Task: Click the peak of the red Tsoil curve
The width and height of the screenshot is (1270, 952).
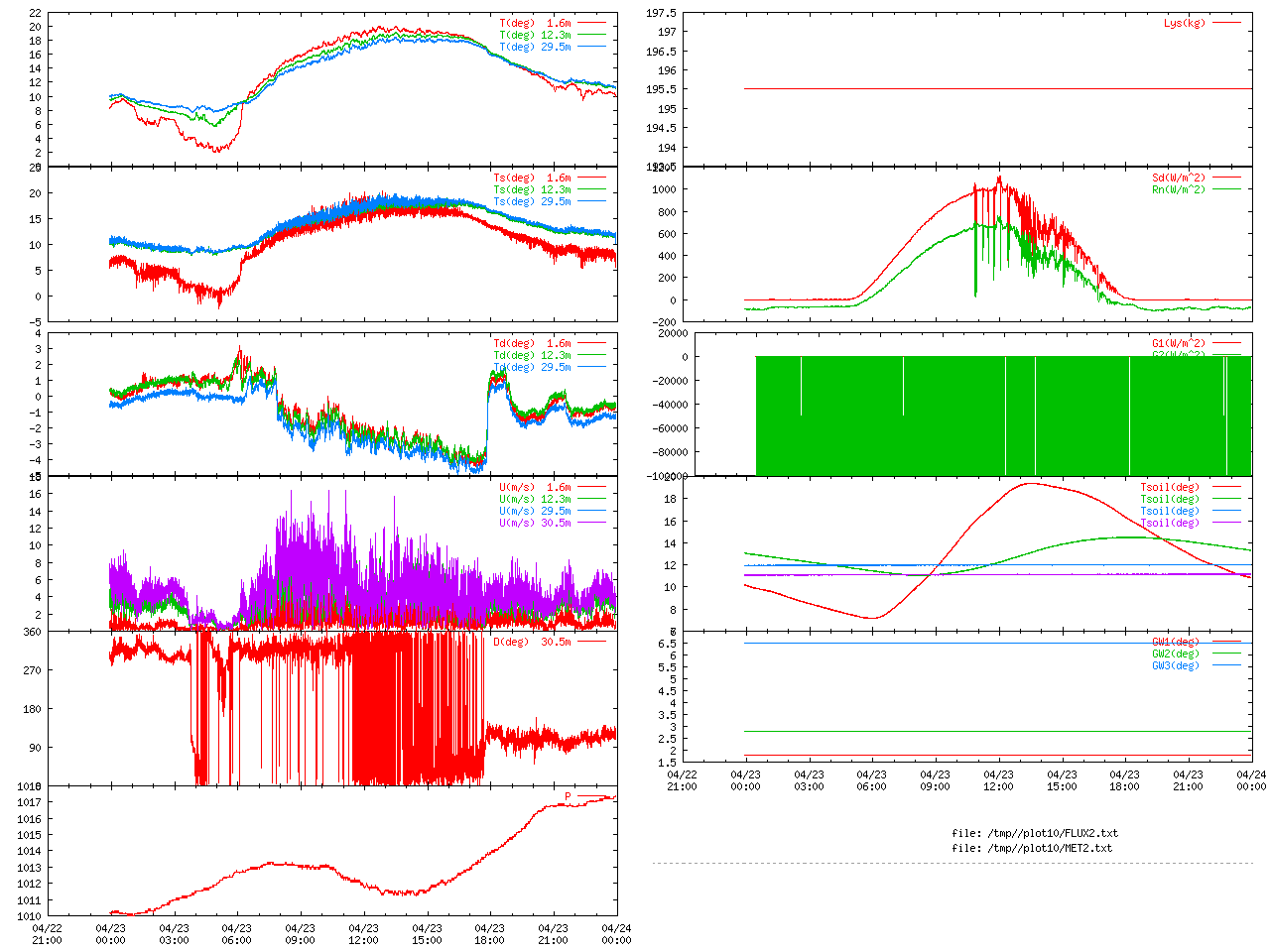Action: 1029,483
